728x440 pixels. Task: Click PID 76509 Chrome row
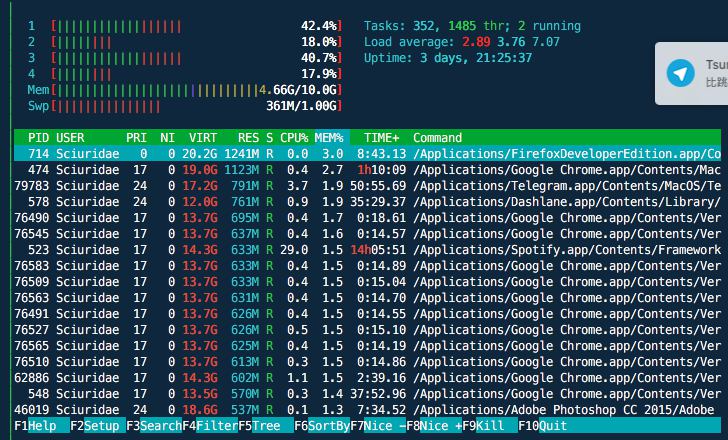pos(367,282)
